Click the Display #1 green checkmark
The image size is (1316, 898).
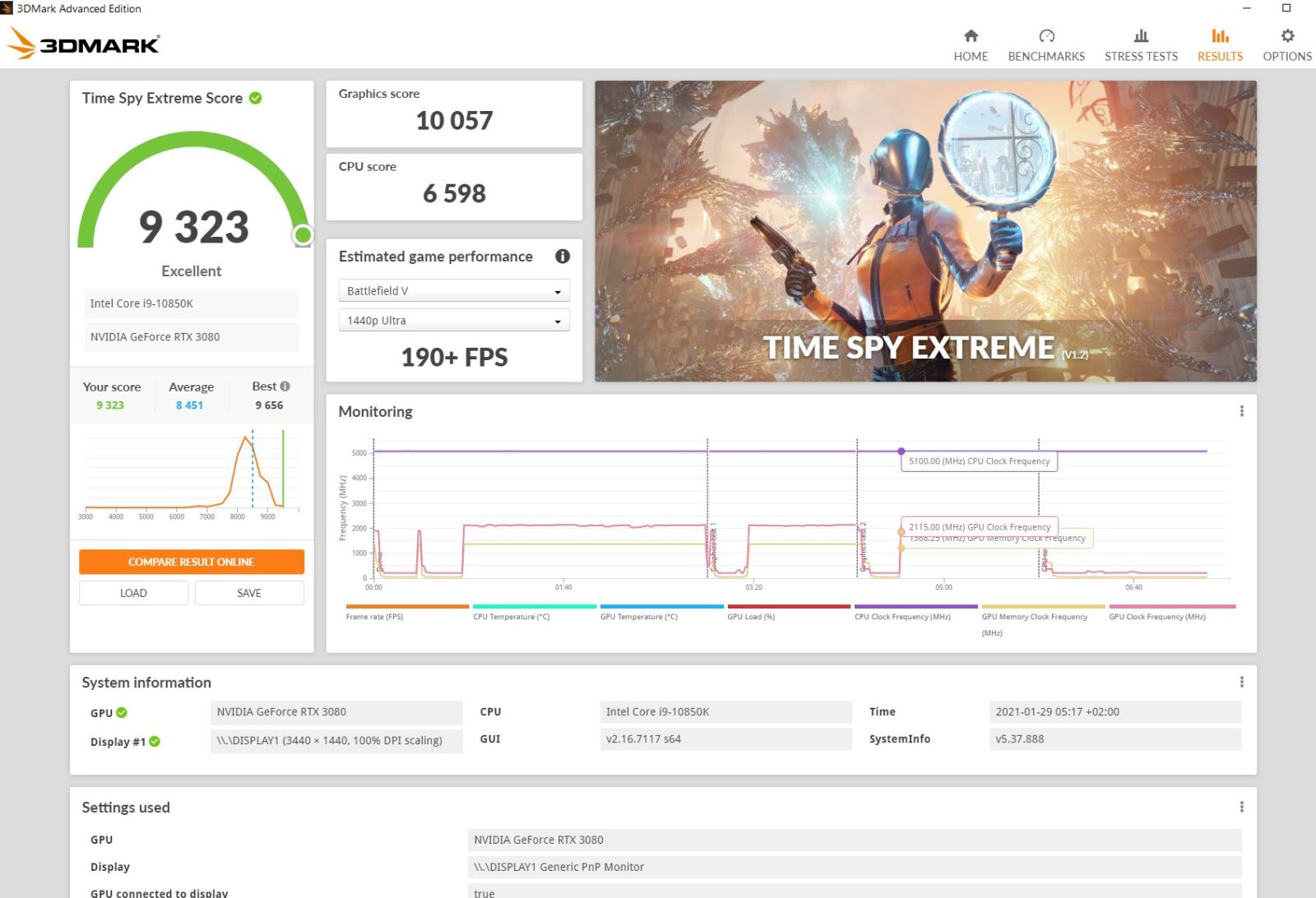(x=155, y=741)
